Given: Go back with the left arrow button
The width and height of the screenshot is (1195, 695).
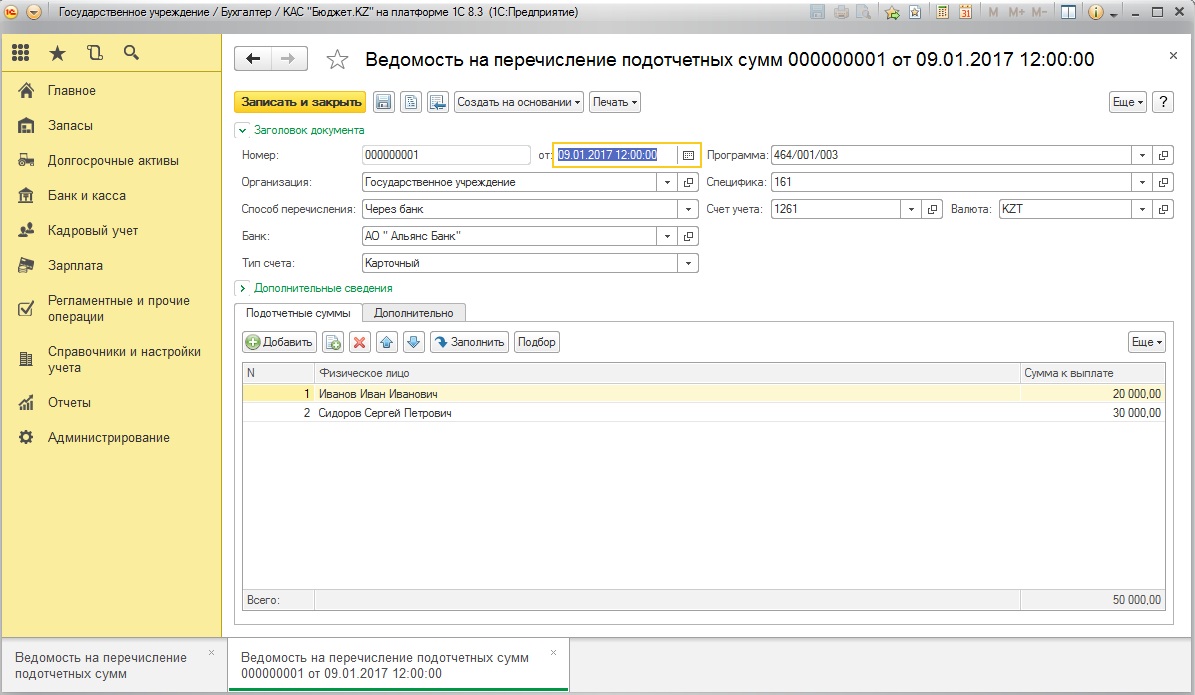Looking at the screenshot, I should [x=253, y=59].
